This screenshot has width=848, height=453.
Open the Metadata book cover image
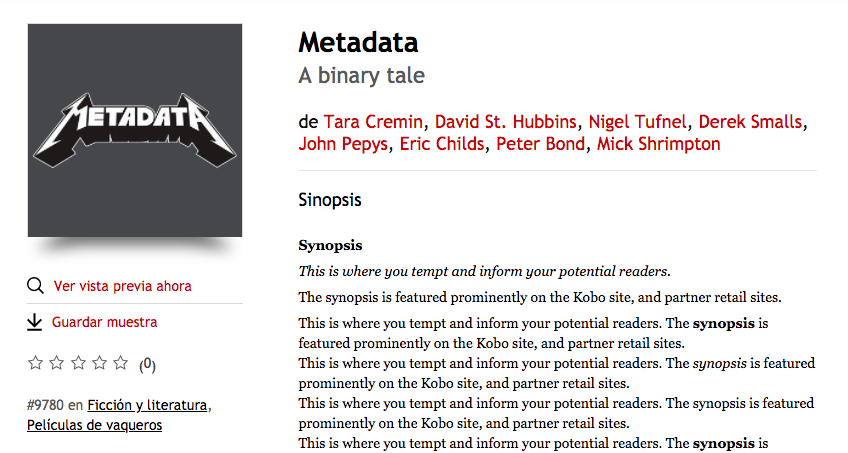(135, 130)
